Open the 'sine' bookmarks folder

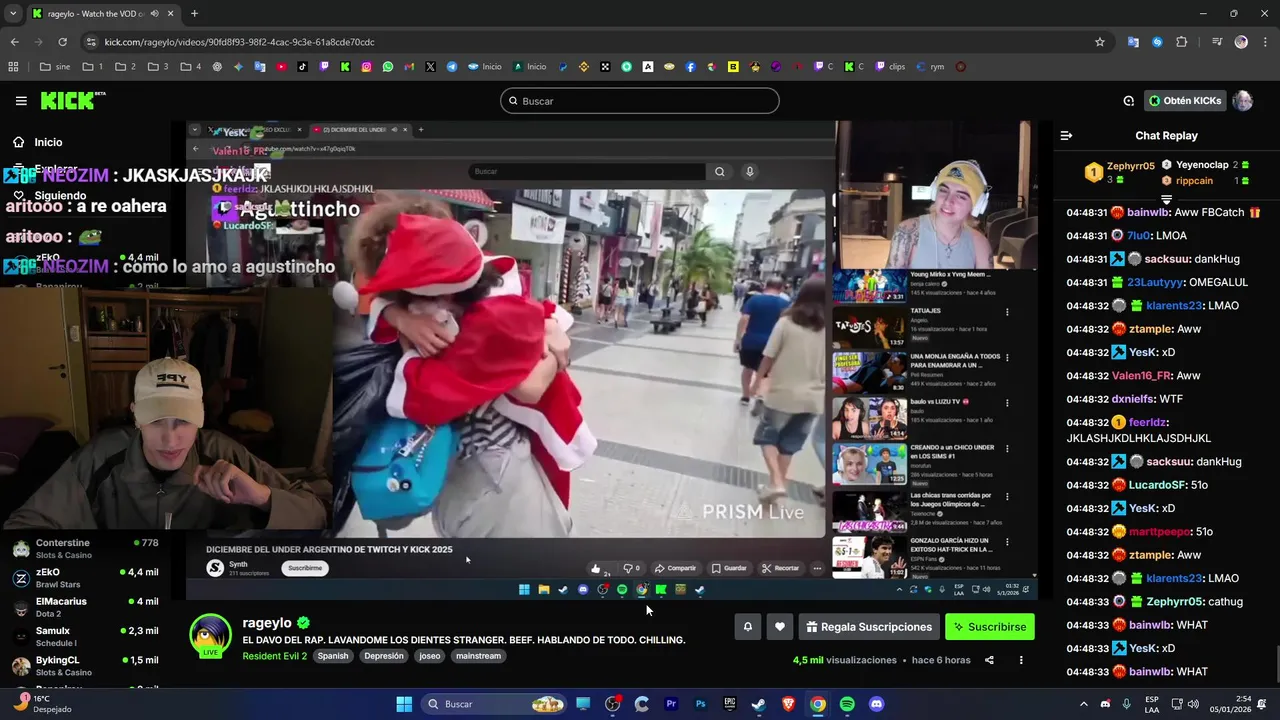[55, 67]
